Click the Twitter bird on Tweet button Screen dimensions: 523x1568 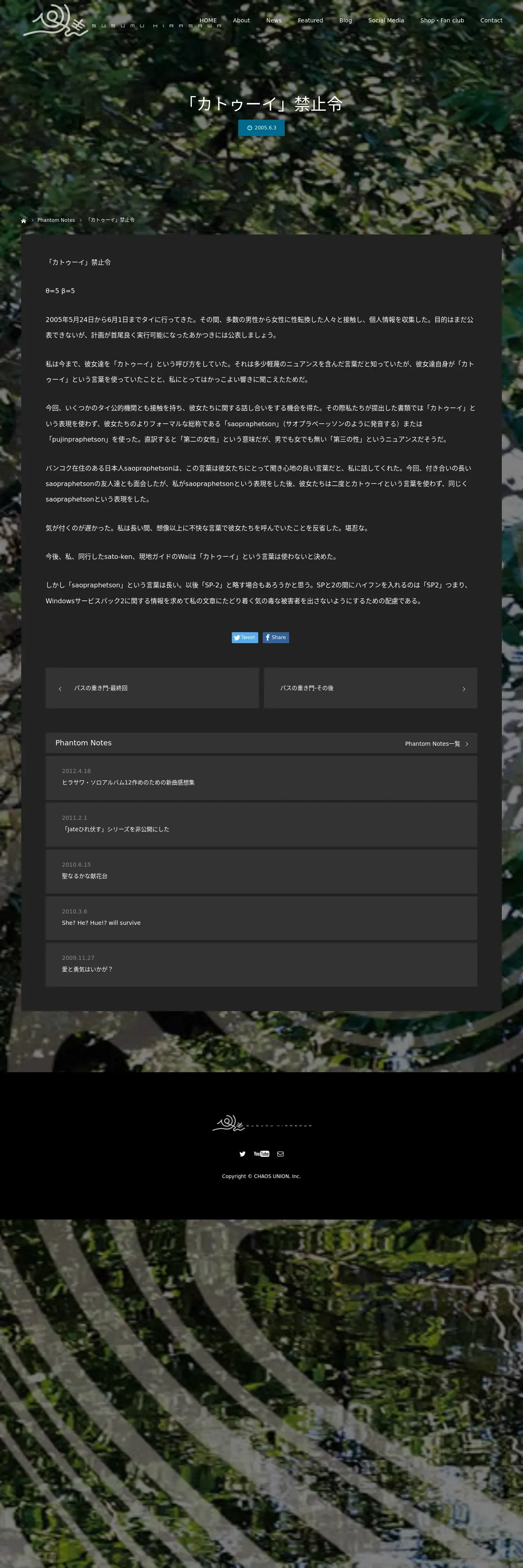pos(237,637)
